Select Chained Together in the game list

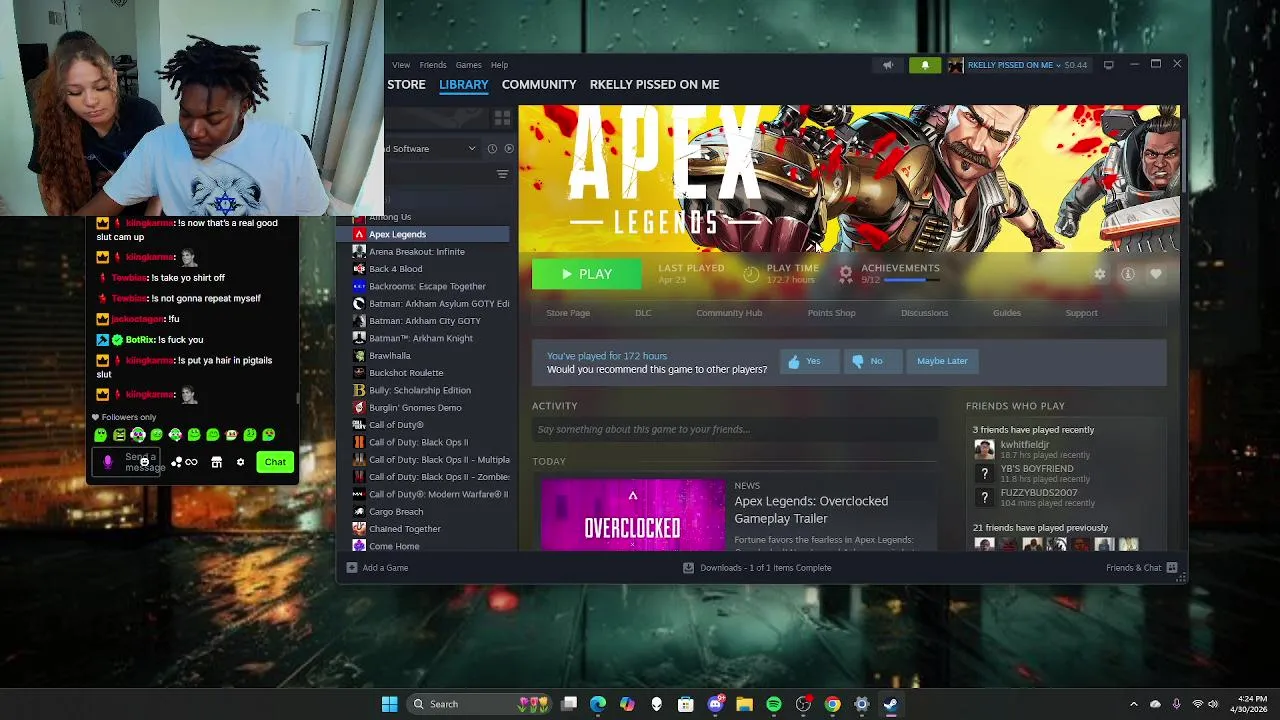pos(431,529)
